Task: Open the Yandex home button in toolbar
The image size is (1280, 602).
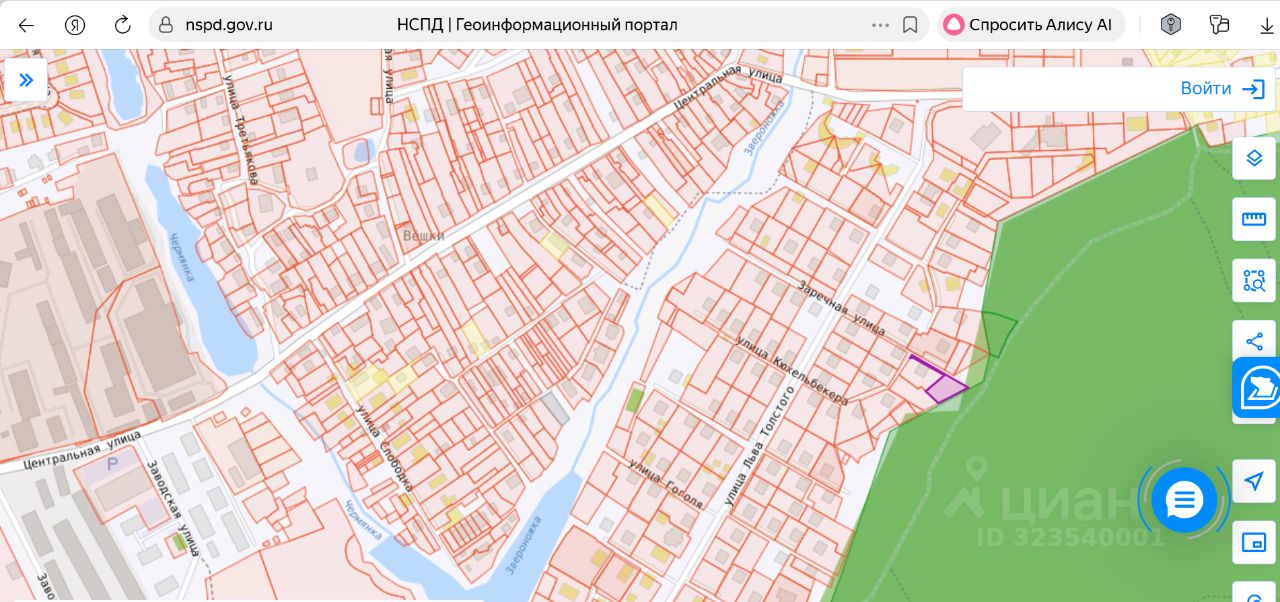Action: pyautogui.click(x=75, y=25)
